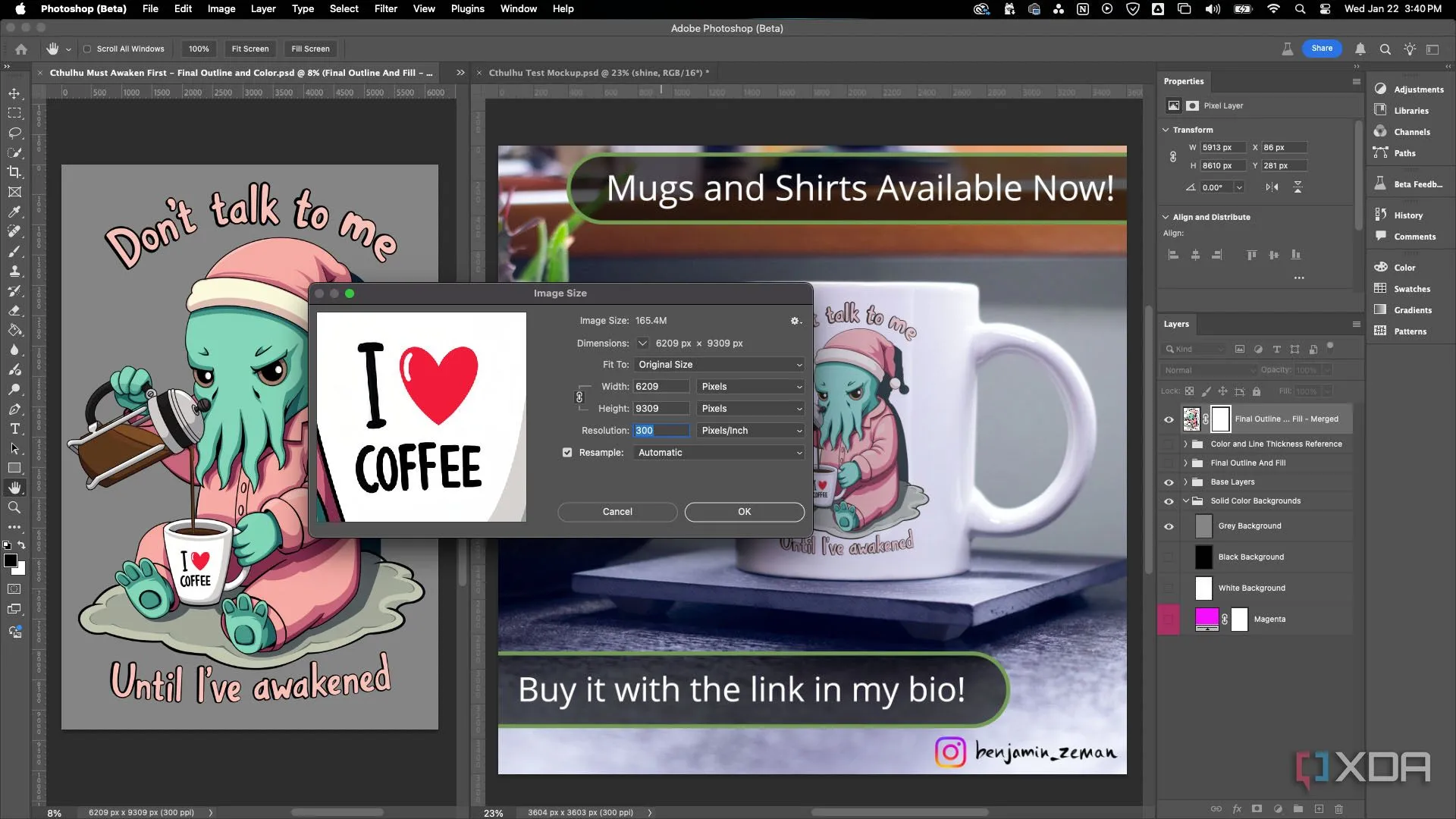Collapse the Solid Color Backgrounds group

pyautogui.click(x=1185, y=500)
